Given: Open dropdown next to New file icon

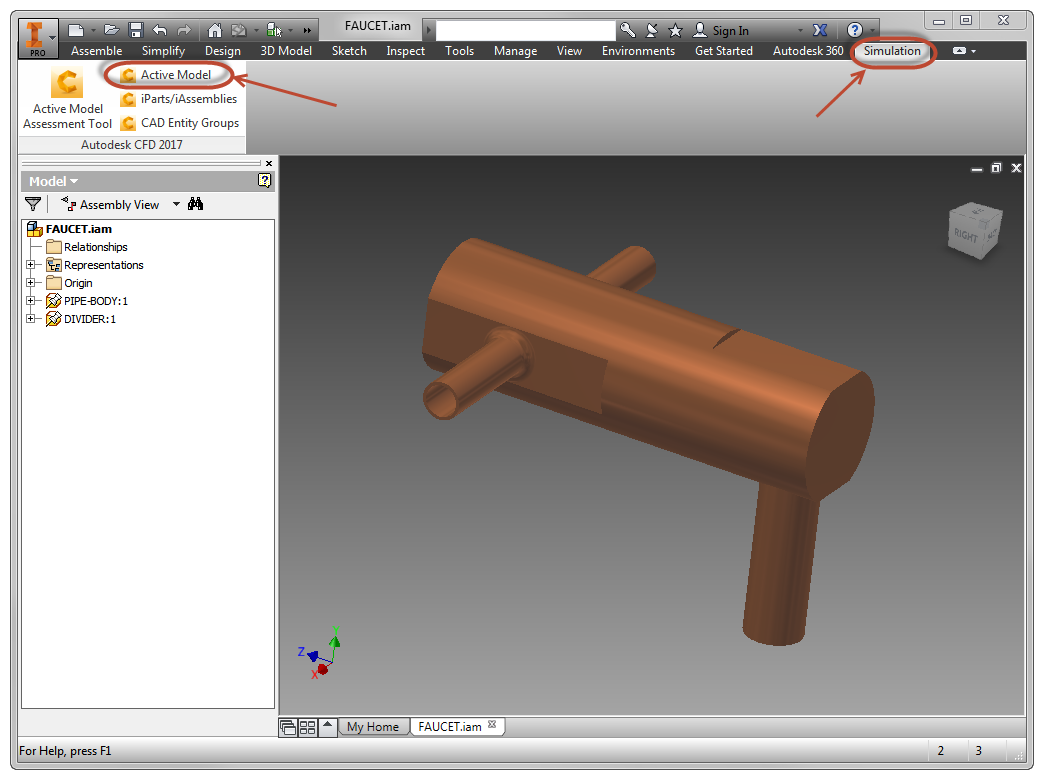Looking at the screenshot, I should point(93,31).
